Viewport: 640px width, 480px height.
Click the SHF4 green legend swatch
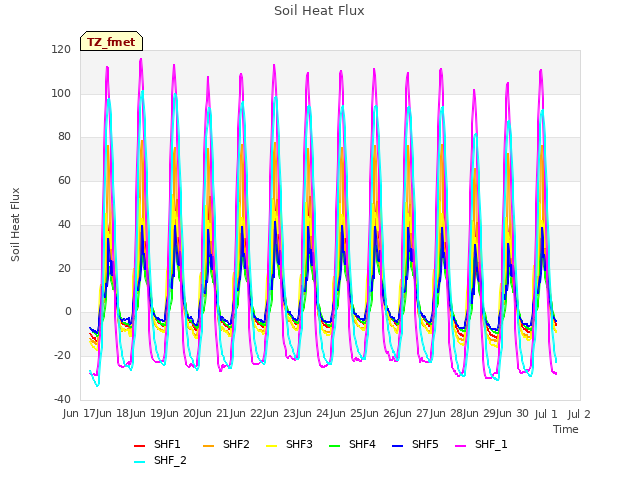(x=334, y=446)
